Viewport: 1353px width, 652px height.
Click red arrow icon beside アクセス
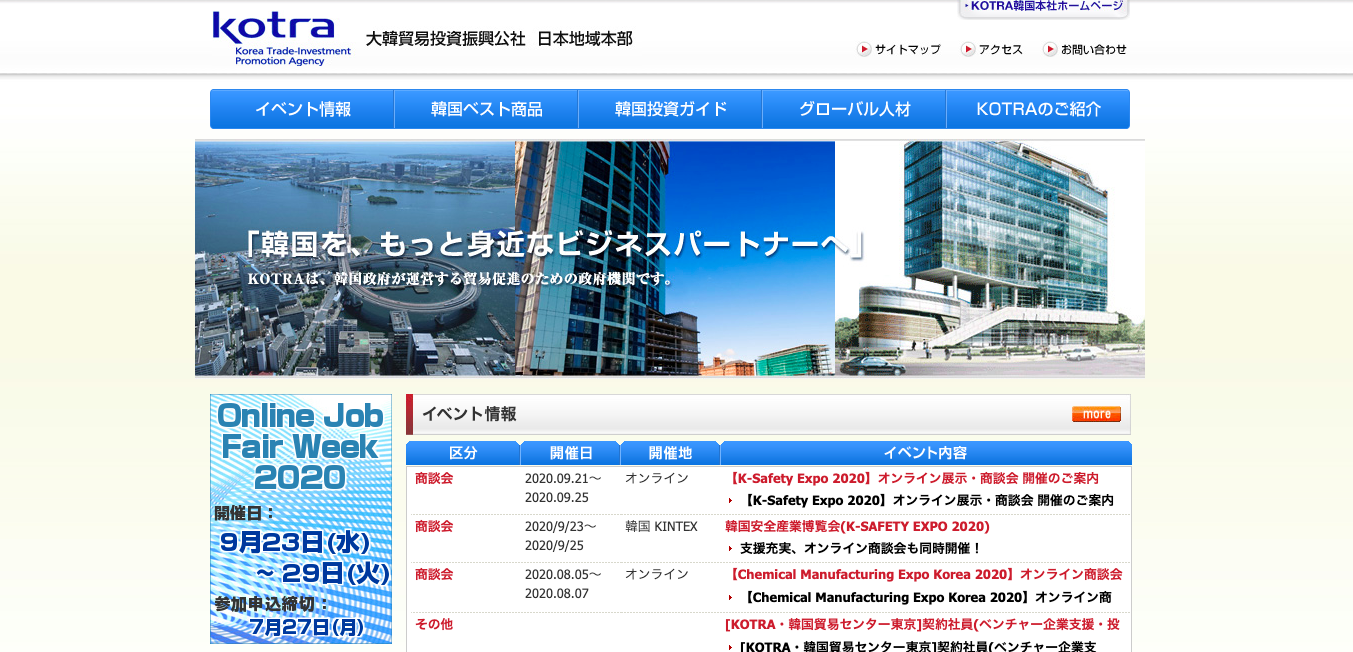(968, 49)
